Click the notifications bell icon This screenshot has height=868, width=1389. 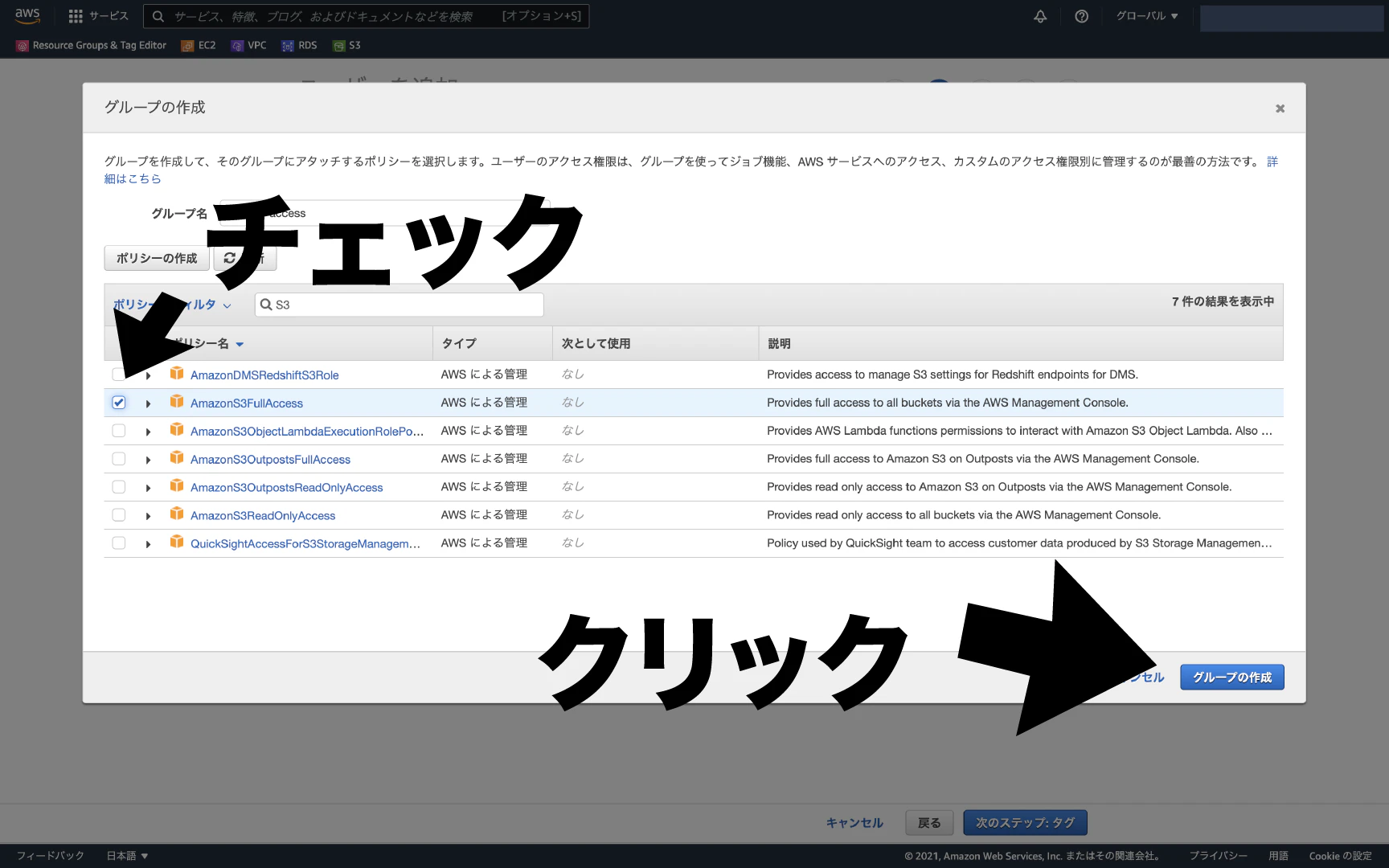1040,16
